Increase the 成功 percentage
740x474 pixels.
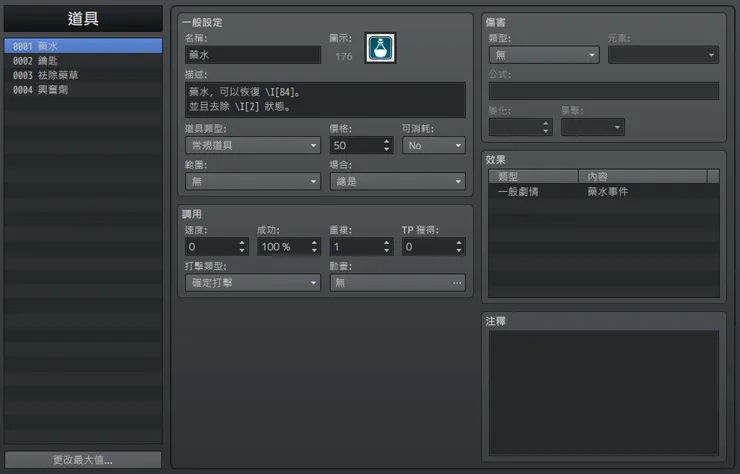point(314,243)
